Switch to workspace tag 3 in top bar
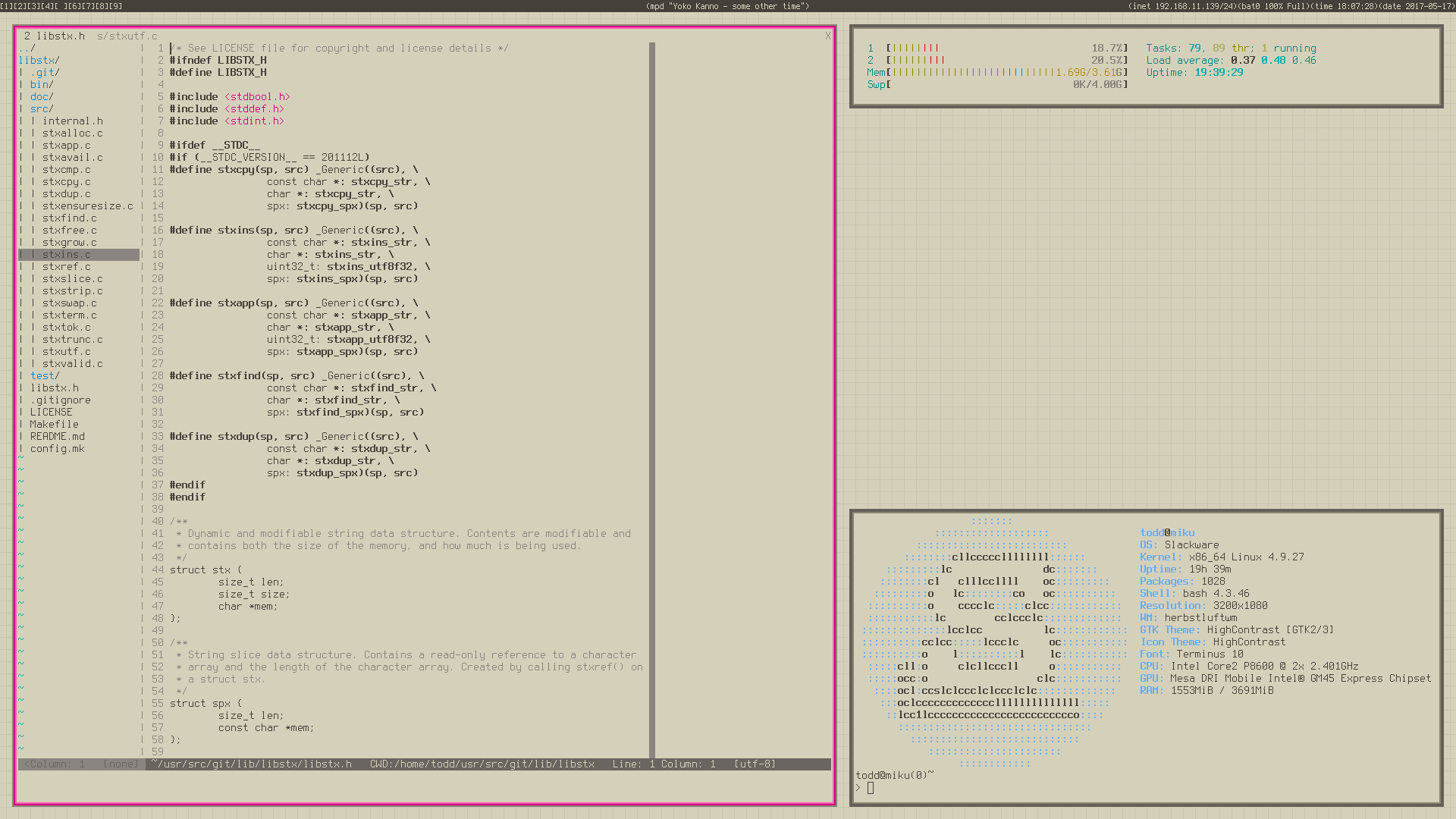The image size is (1456, 819). (x=35, y=6)
